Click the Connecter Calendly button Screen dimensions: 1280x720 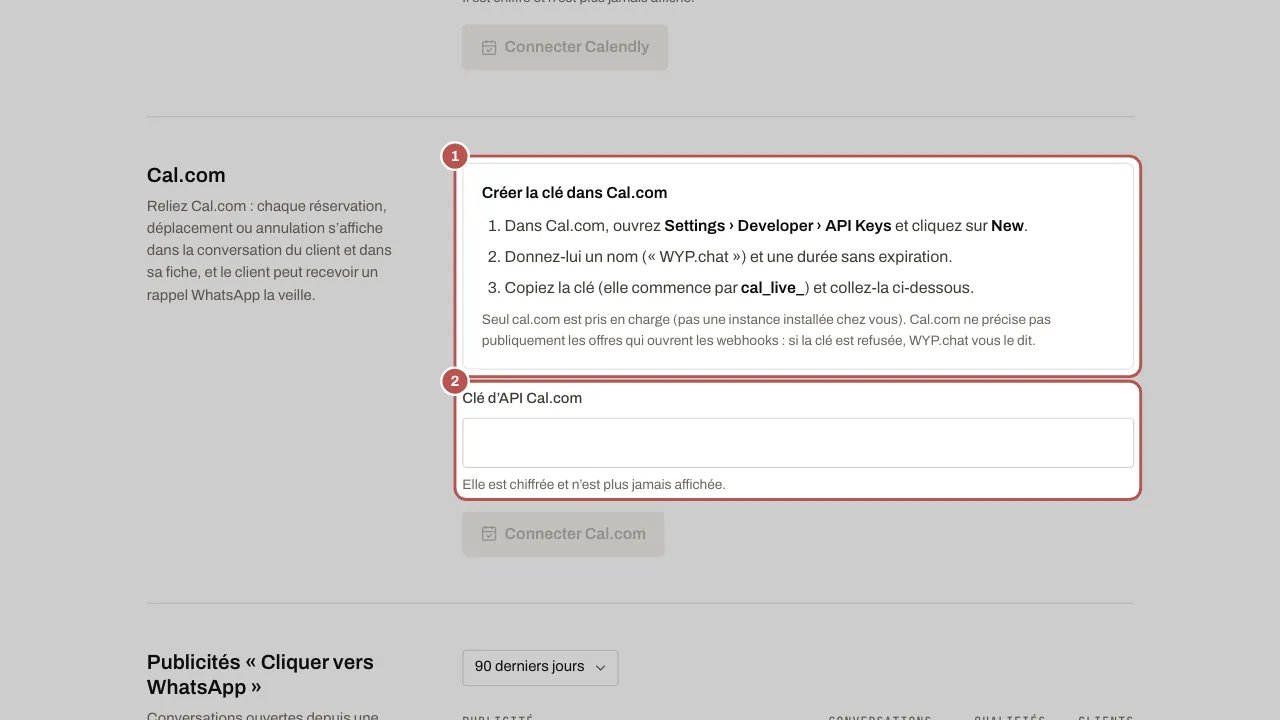point(564,47)
